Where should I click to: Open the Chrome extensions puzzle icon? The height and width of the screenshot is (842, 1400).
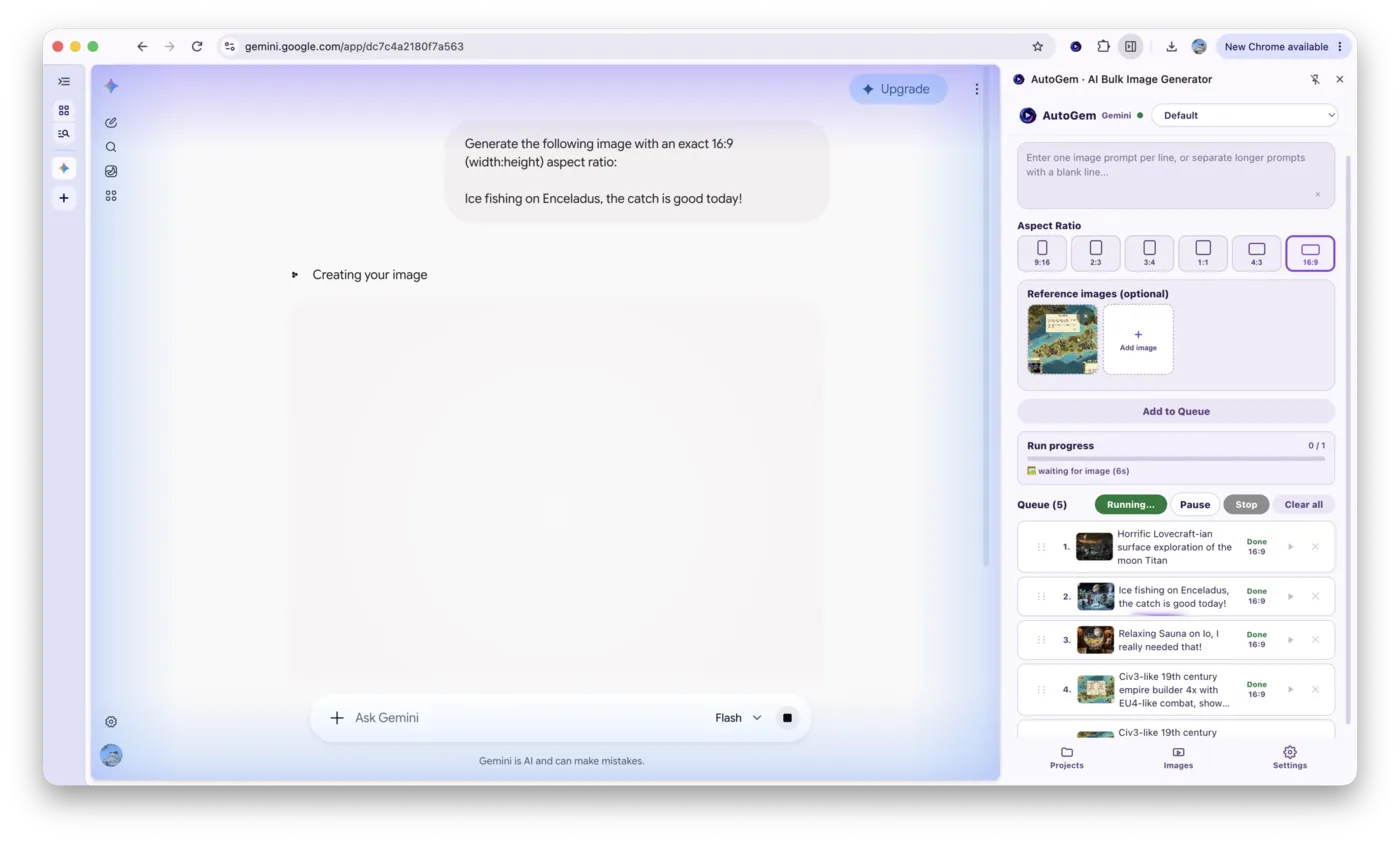tap(1103, 46)
